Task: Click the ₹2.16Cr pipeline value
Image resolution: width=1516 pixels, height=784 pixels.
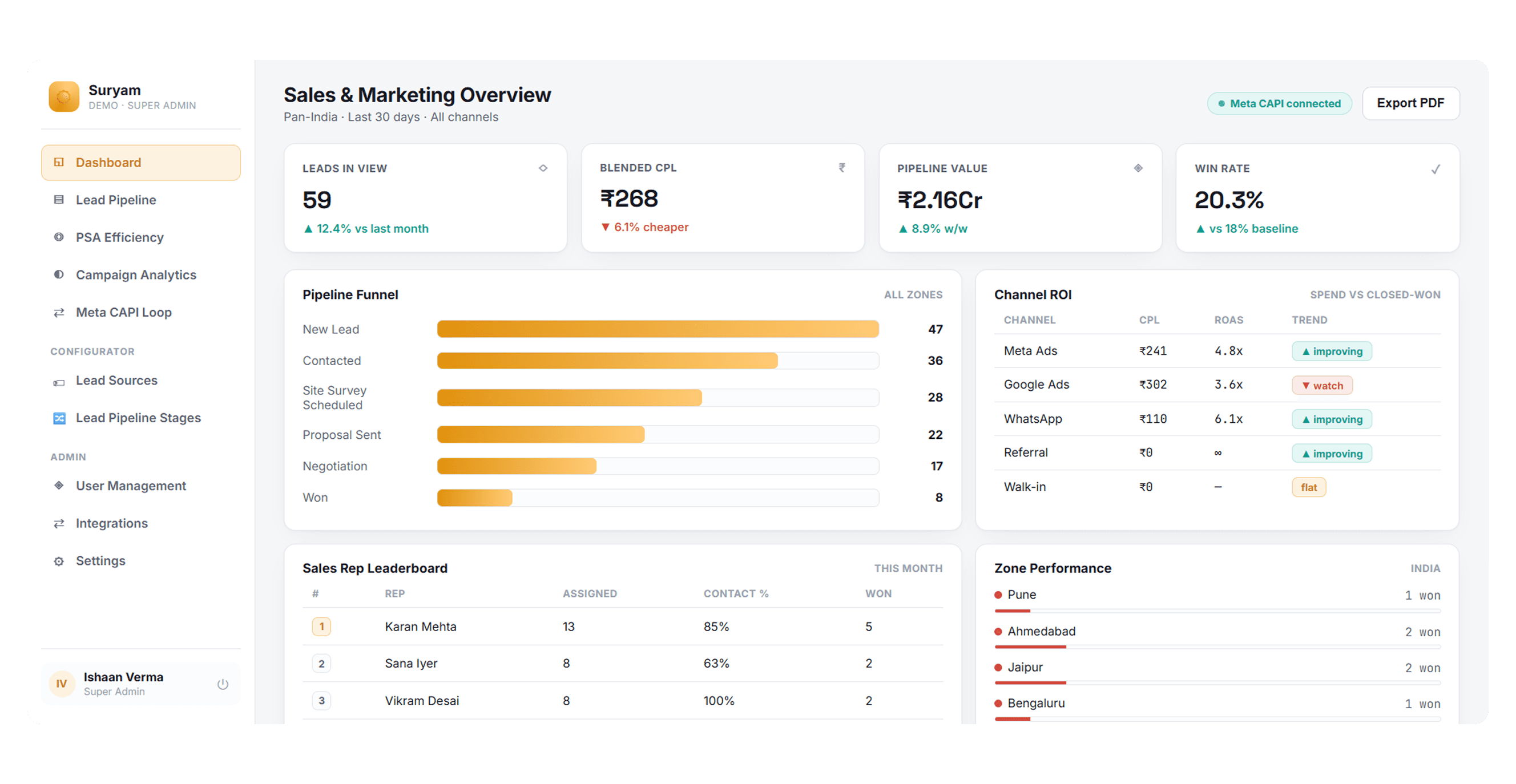Action: 940,200
